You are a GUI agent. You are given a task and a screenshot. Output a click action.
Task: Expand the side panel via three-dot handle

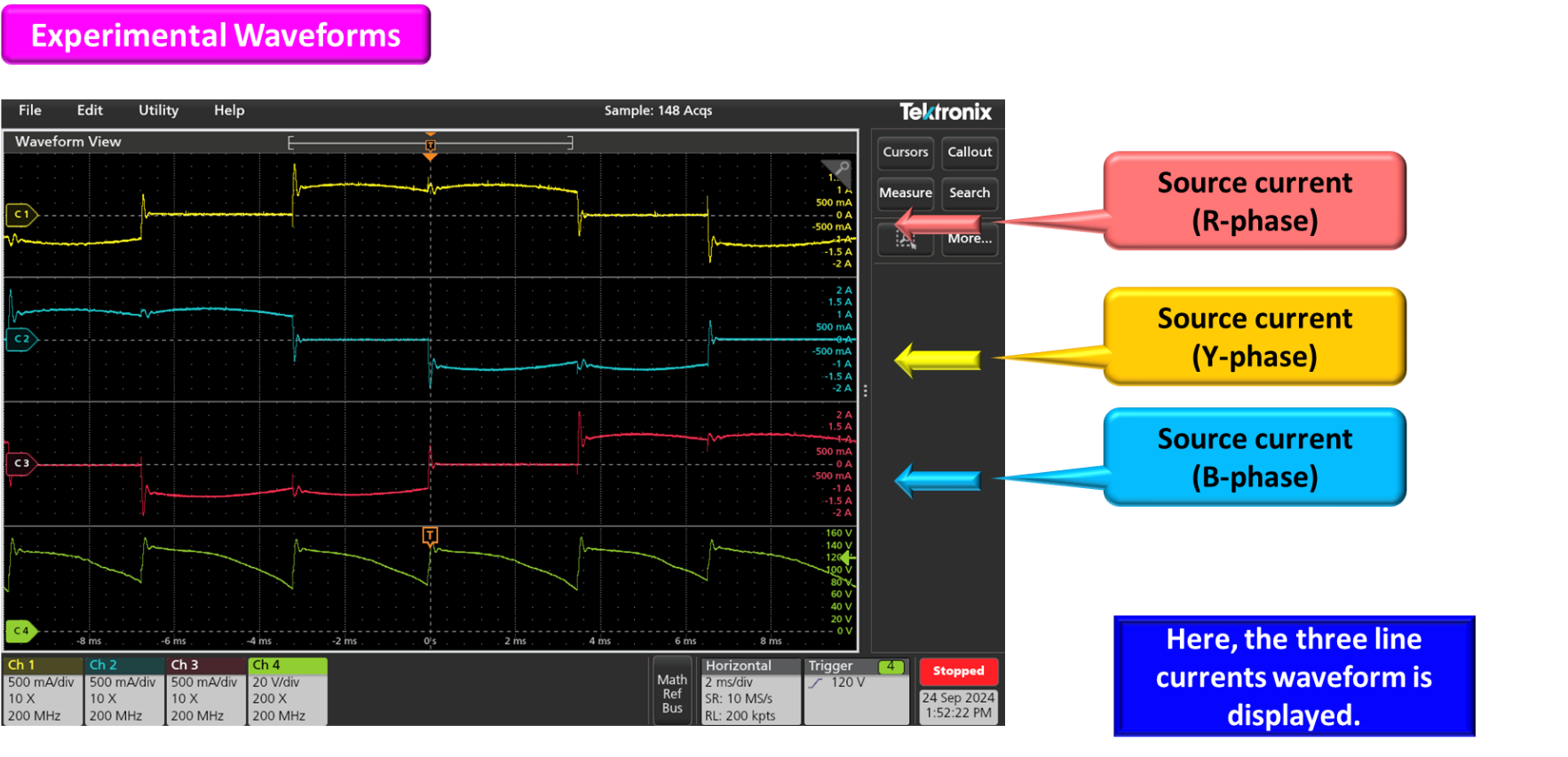point(865,390)
